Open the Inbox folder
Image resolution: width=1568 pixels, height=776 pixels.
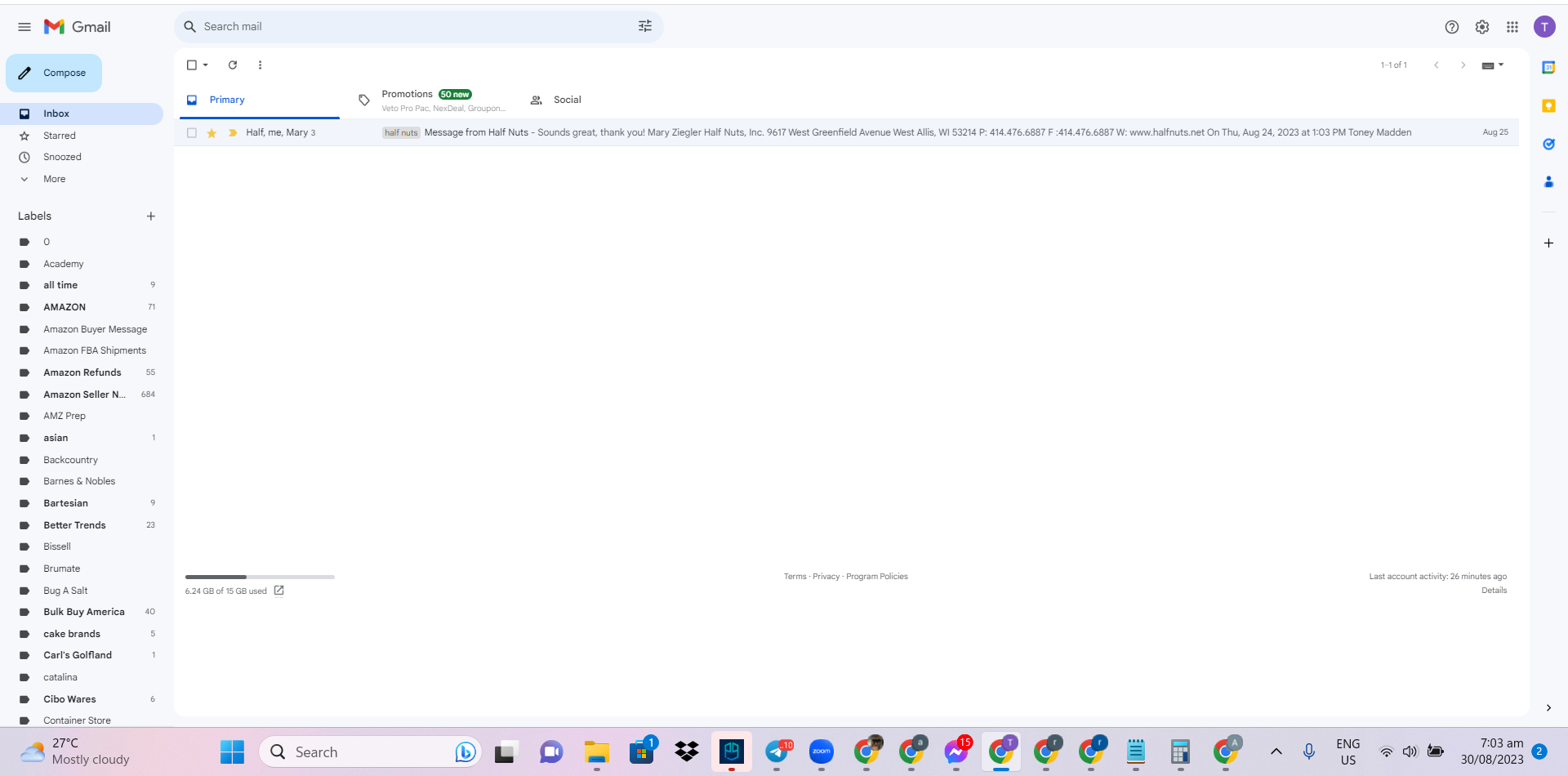[82, 114]
